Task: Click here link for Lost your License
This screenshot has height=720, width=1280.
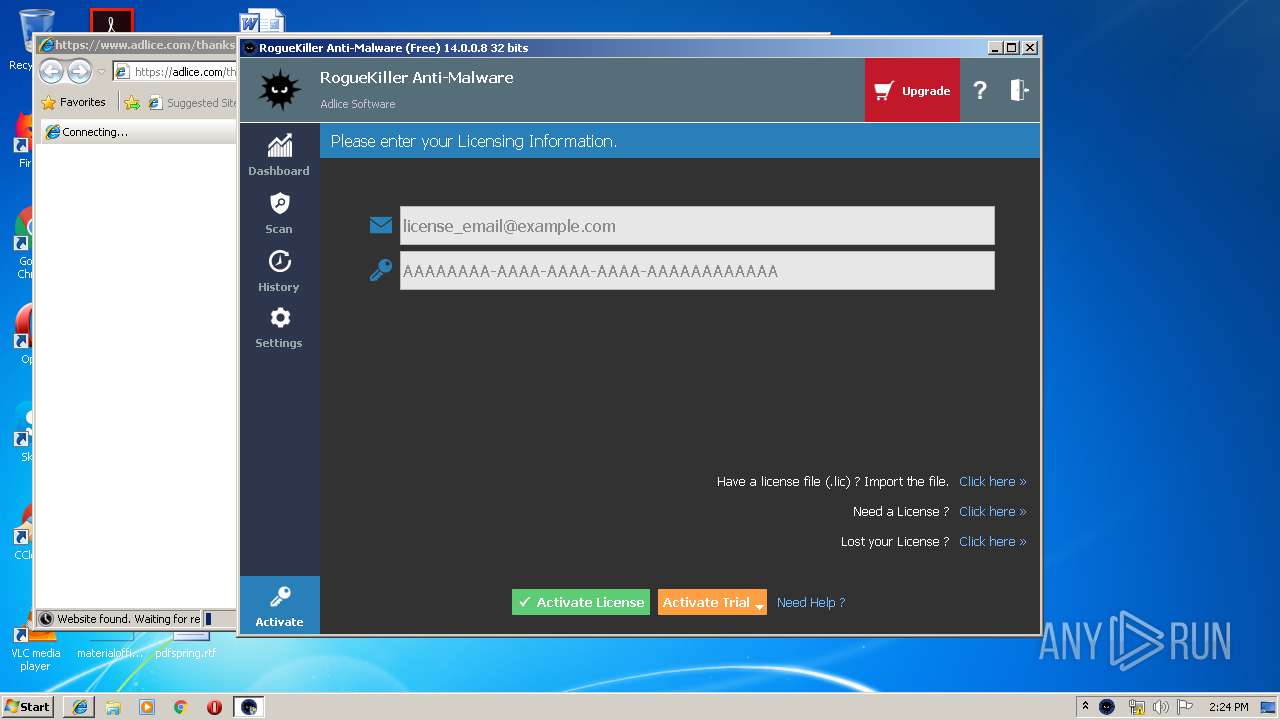Action: coord(992,542)
